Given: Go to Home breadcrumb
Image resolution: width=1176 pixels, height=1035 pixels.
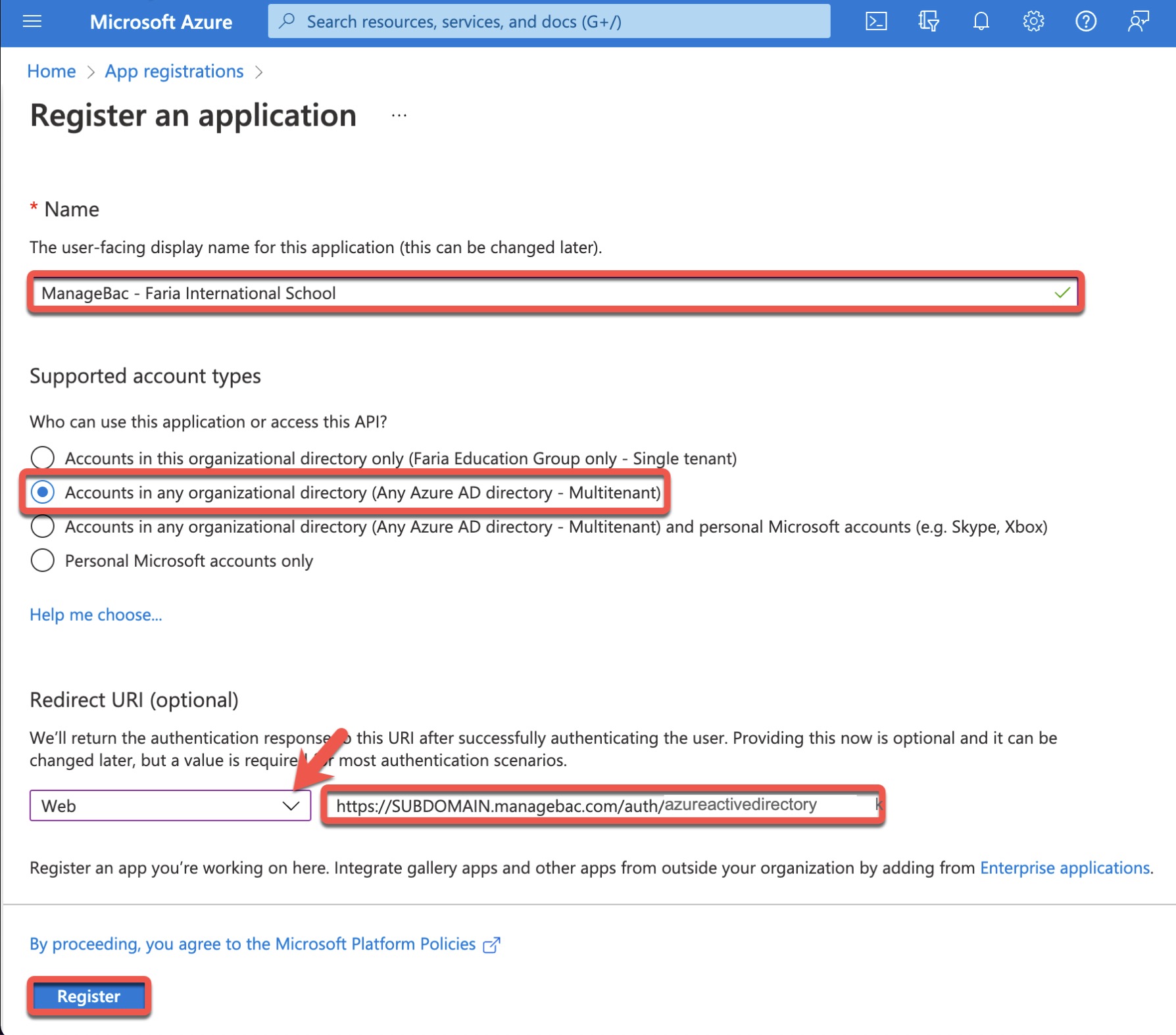Looking at the screenshot, I should coord(51,71).
